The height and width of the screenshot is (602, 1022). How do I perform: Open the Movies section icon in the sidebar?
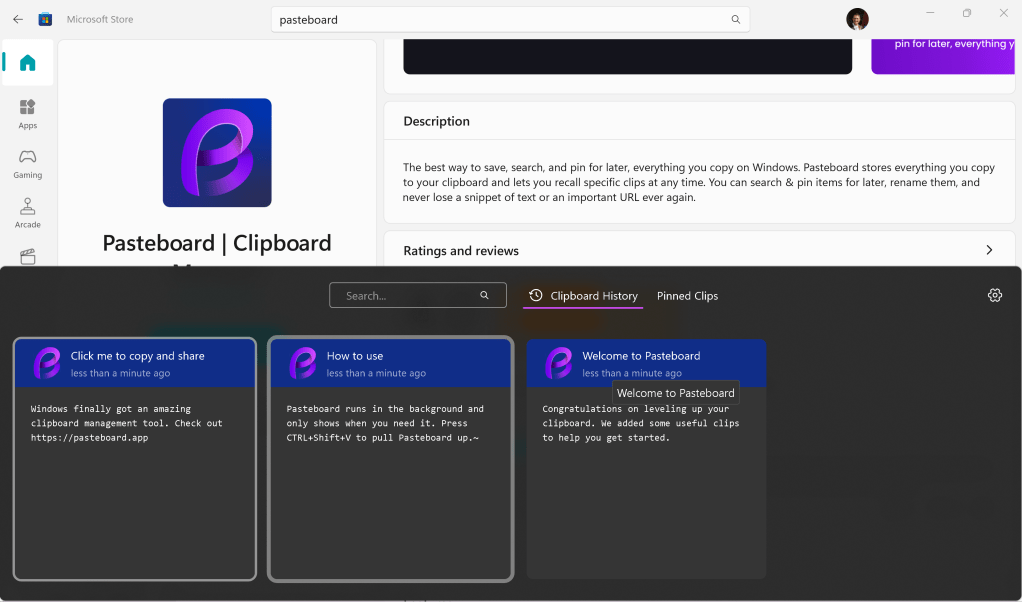27,256
